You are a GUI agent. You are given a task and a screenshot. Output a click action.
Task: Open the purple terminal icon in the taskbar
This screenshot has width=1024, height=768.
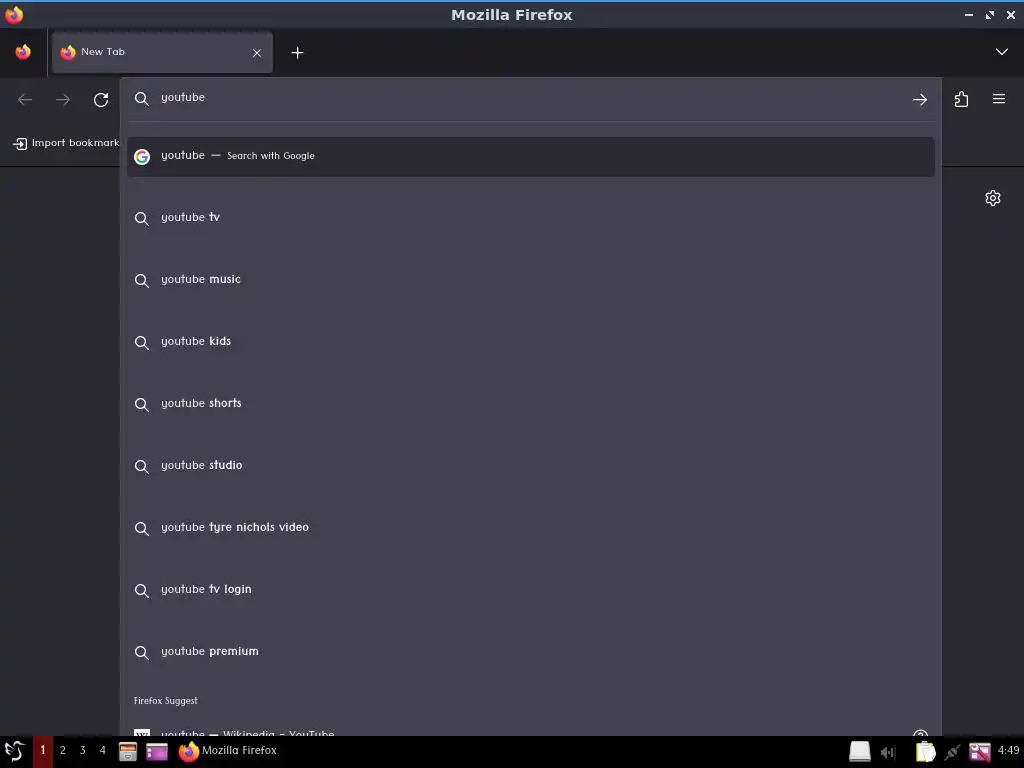click(x=157, y=752)
